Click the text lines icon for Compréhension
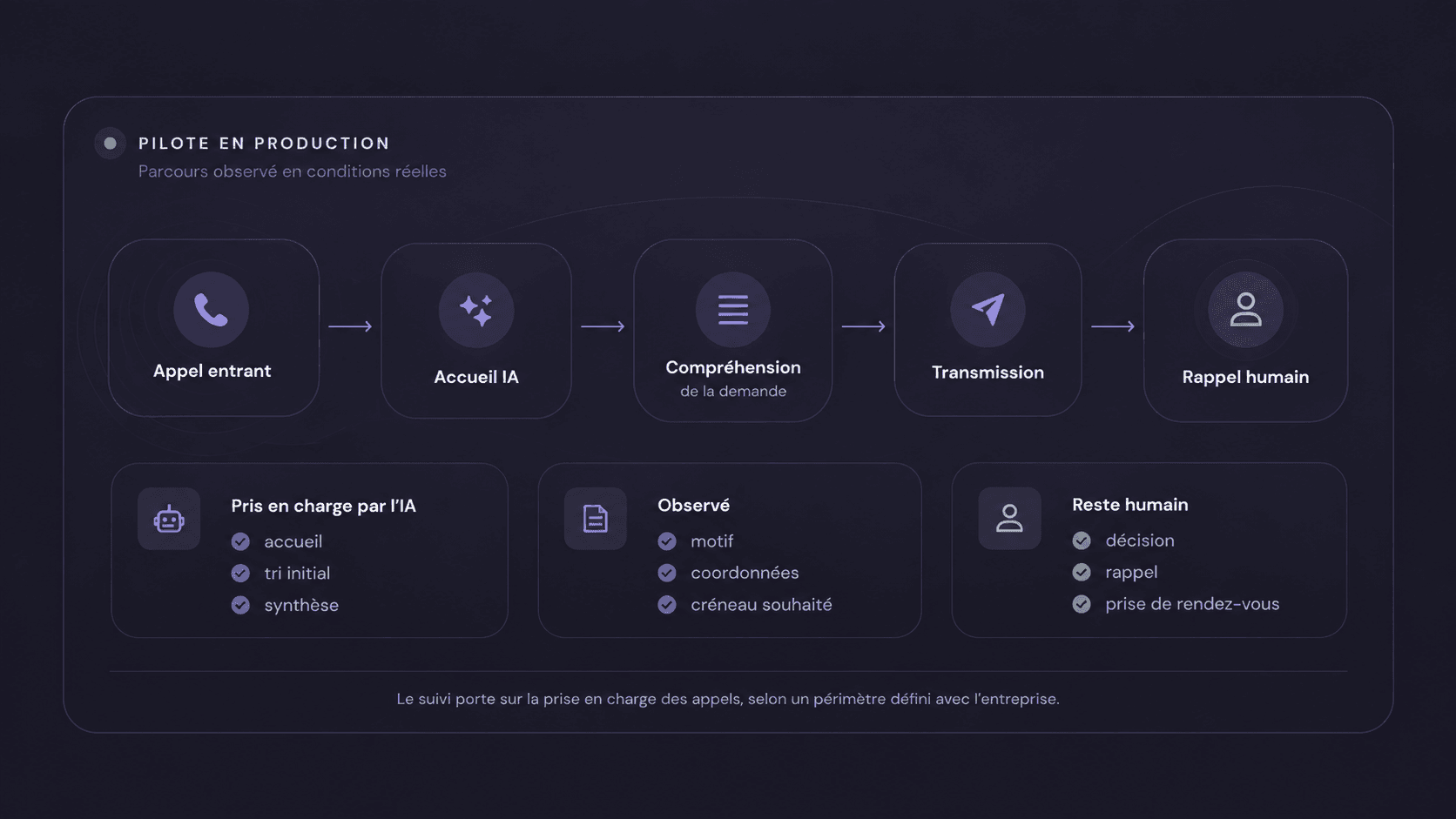 (733, 309)
